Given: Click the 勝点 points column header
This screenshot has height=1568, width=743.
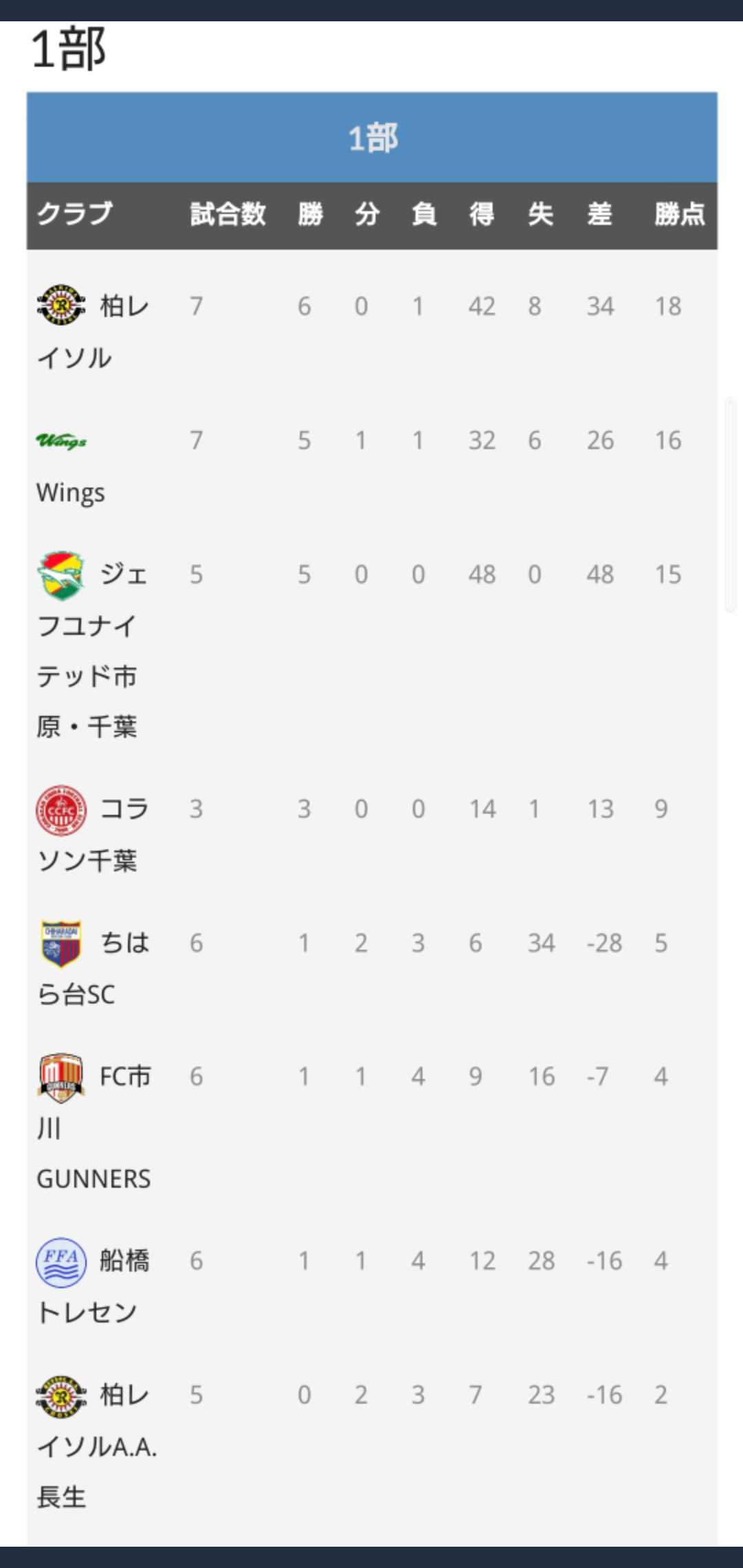Looking at the screenshot, I should tap(679, 215).
